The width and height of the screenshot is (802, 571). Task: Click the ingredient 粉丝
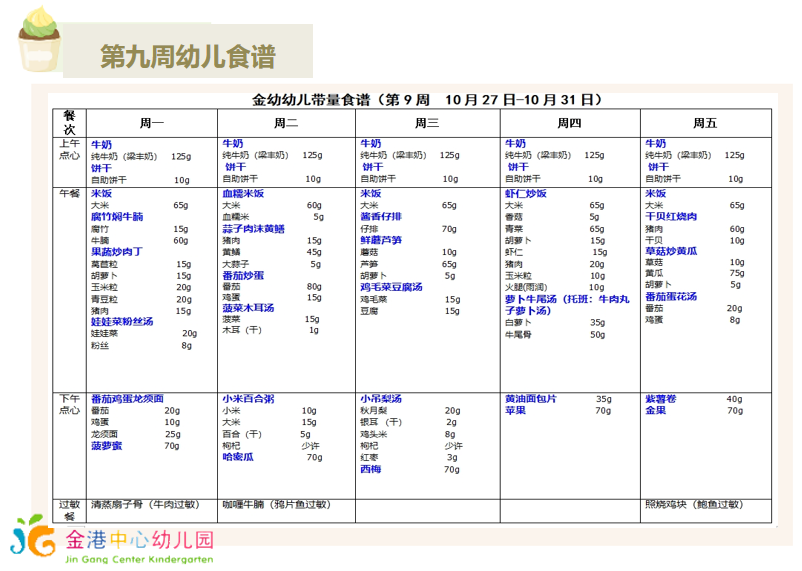[100, 345]
